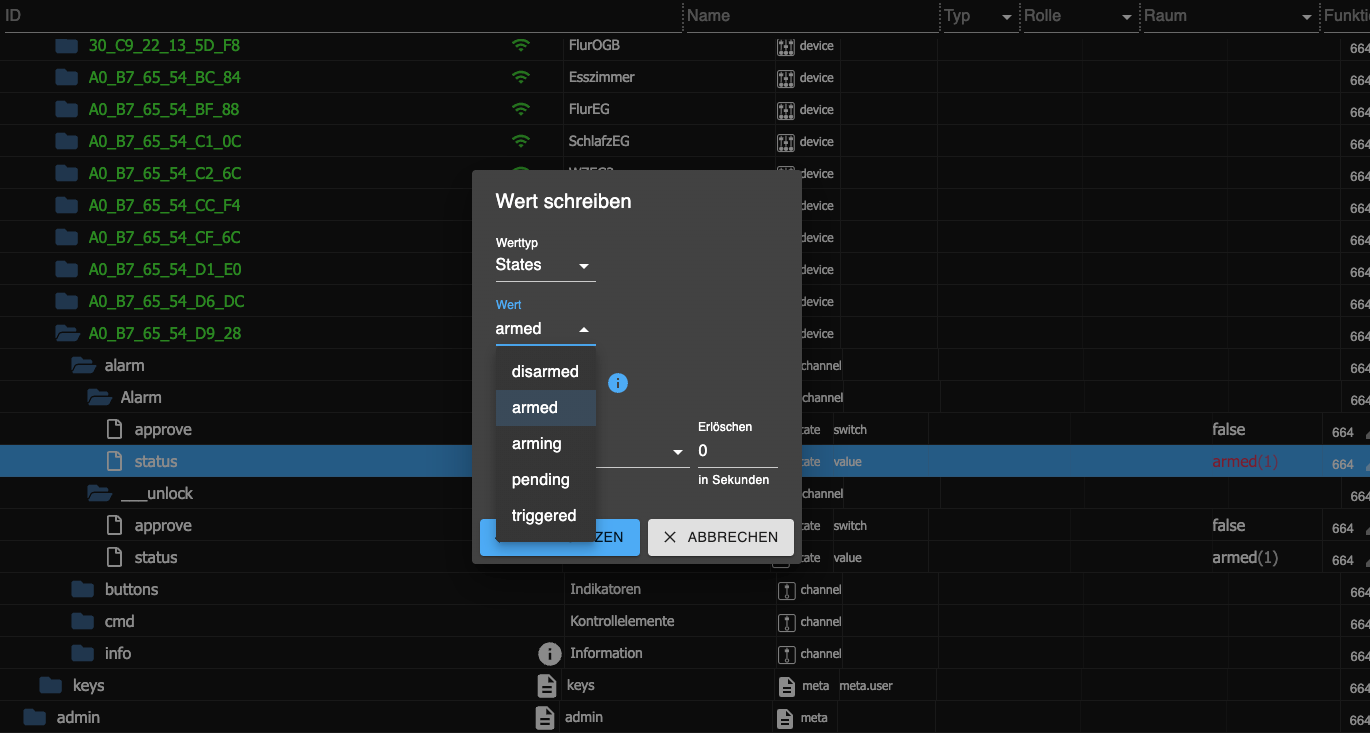Open the Raum column filter dropdown
The image size is (1370, 733).
[1307, 17]
